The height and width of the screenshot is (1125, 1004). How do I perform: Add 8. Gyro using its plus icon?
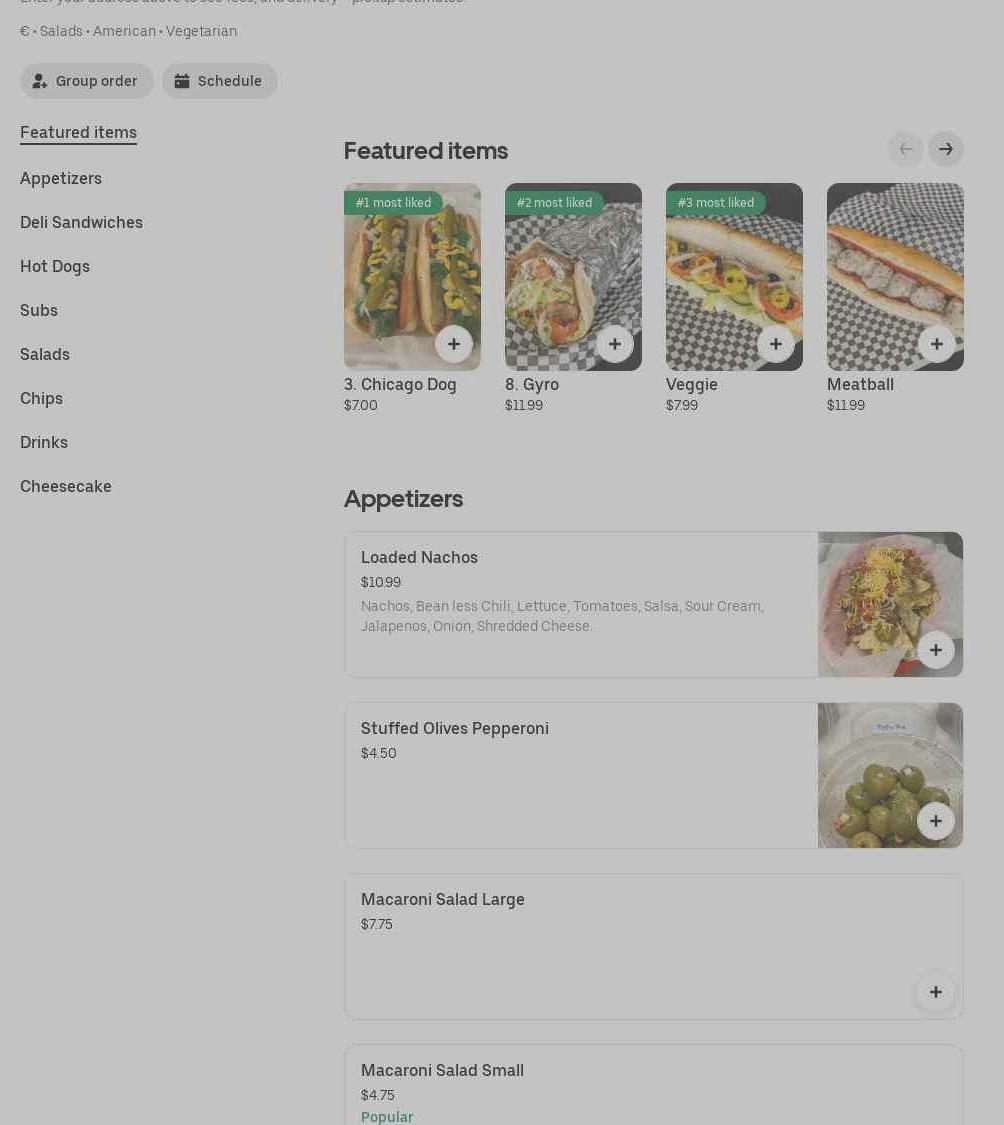click(615, 344)
